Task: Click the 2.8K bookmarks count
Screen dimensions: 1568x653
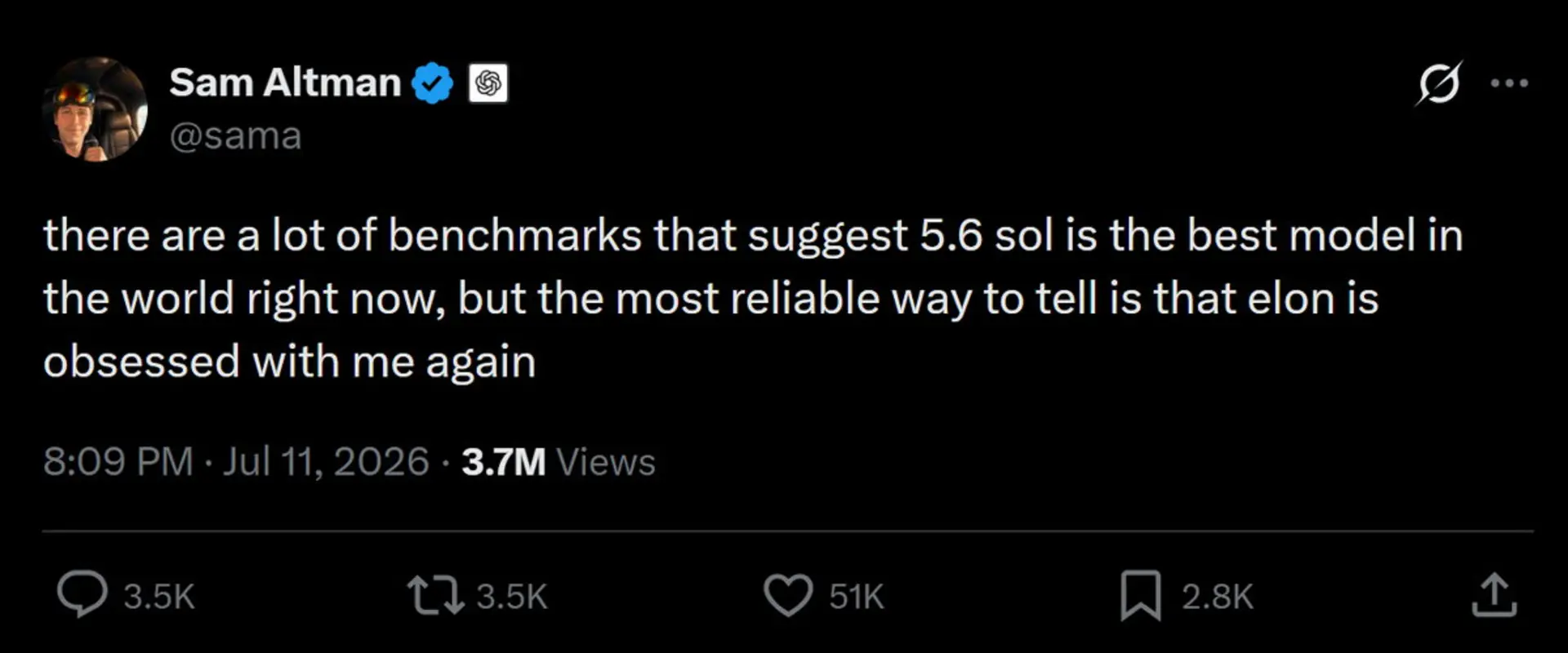Action: click(1218, 597)
